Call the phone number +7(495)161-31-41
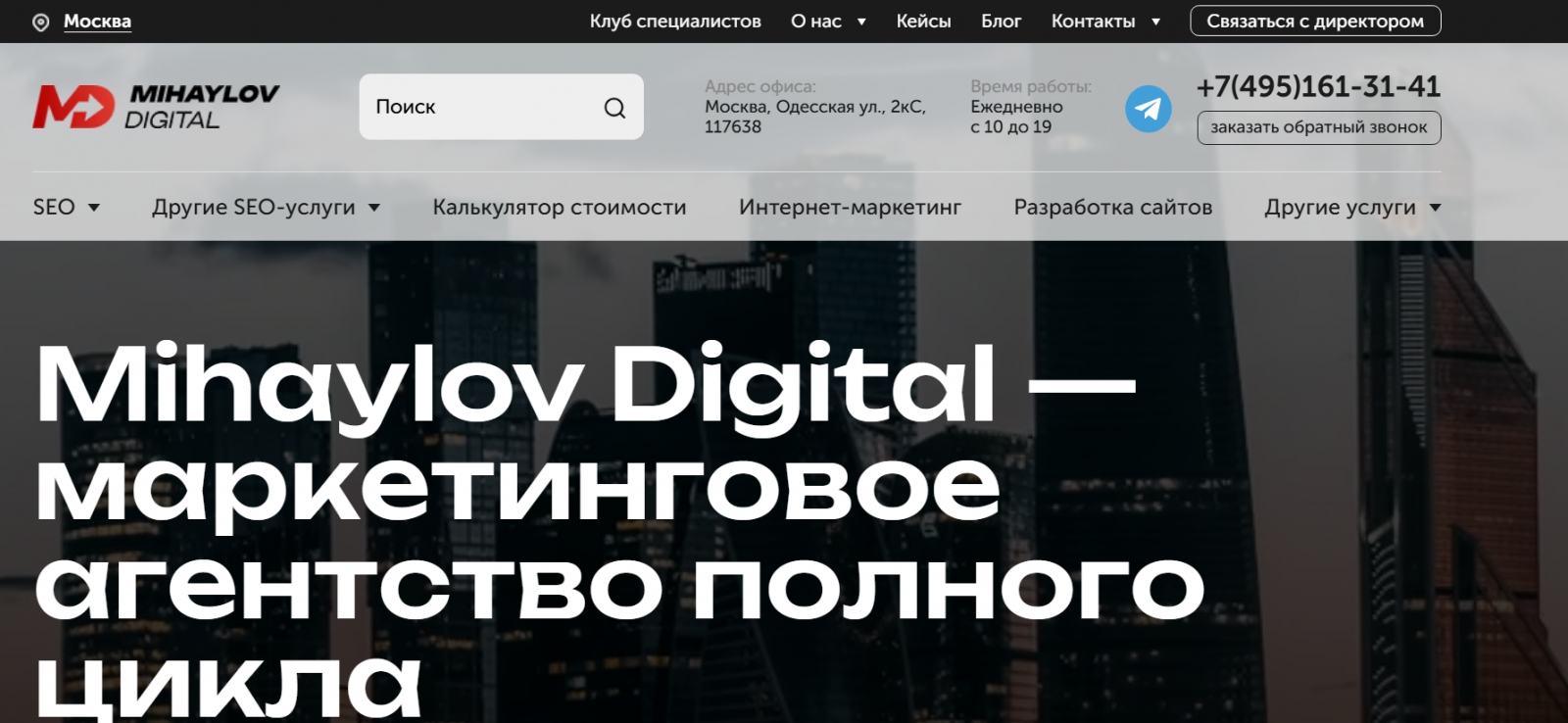The image size is (1568, 723). [1318, 87]
